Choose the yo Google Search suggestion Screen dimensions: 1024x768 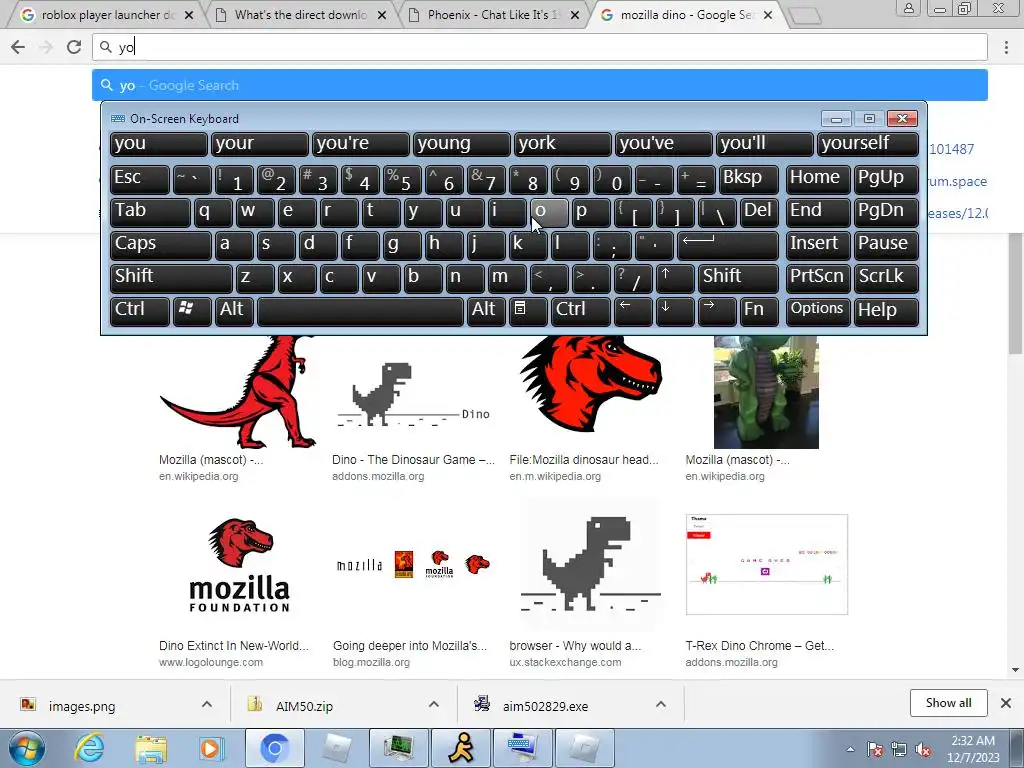[540, 85]
